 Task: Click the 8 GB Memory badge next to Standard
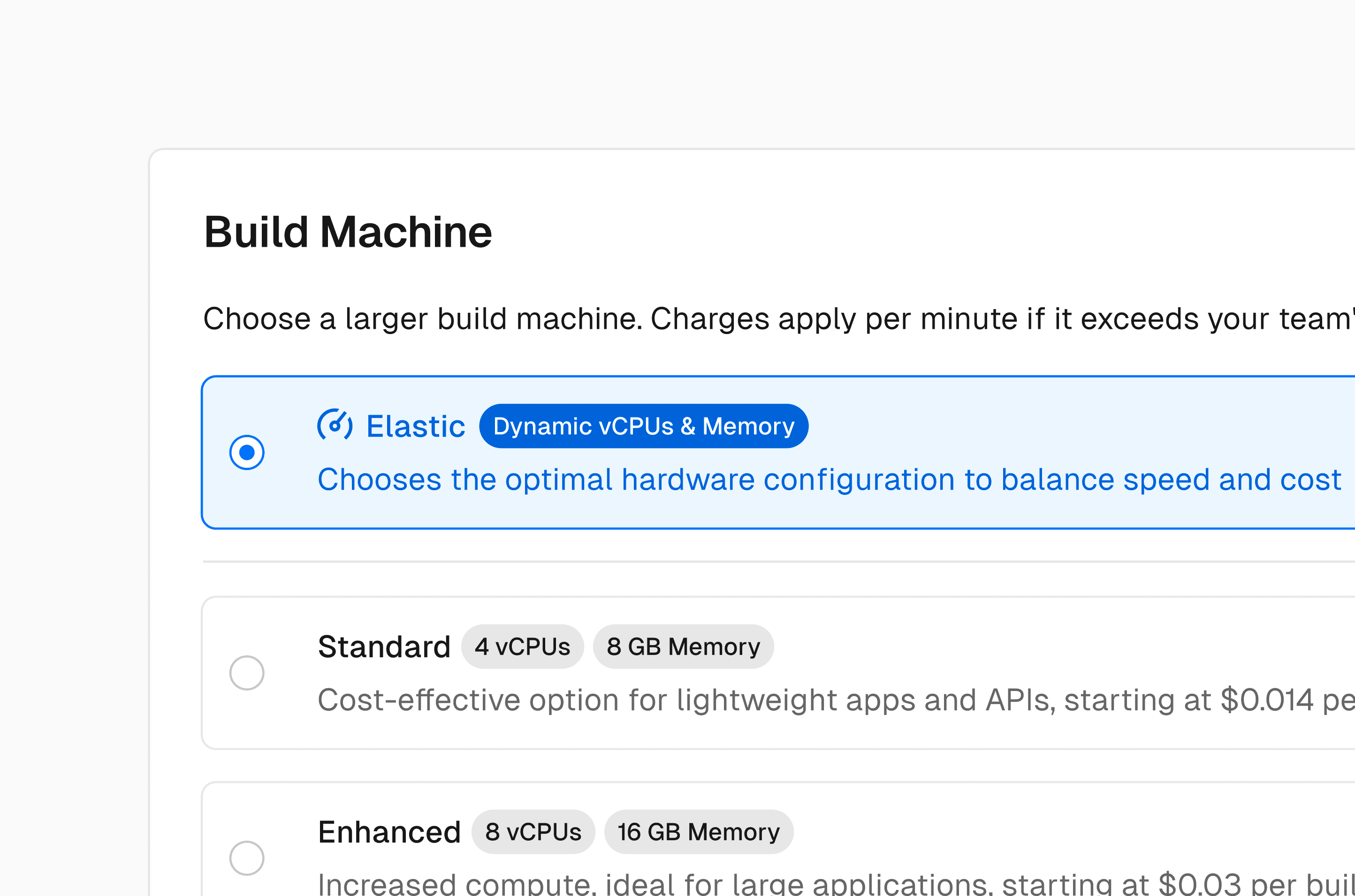[684, 646]
